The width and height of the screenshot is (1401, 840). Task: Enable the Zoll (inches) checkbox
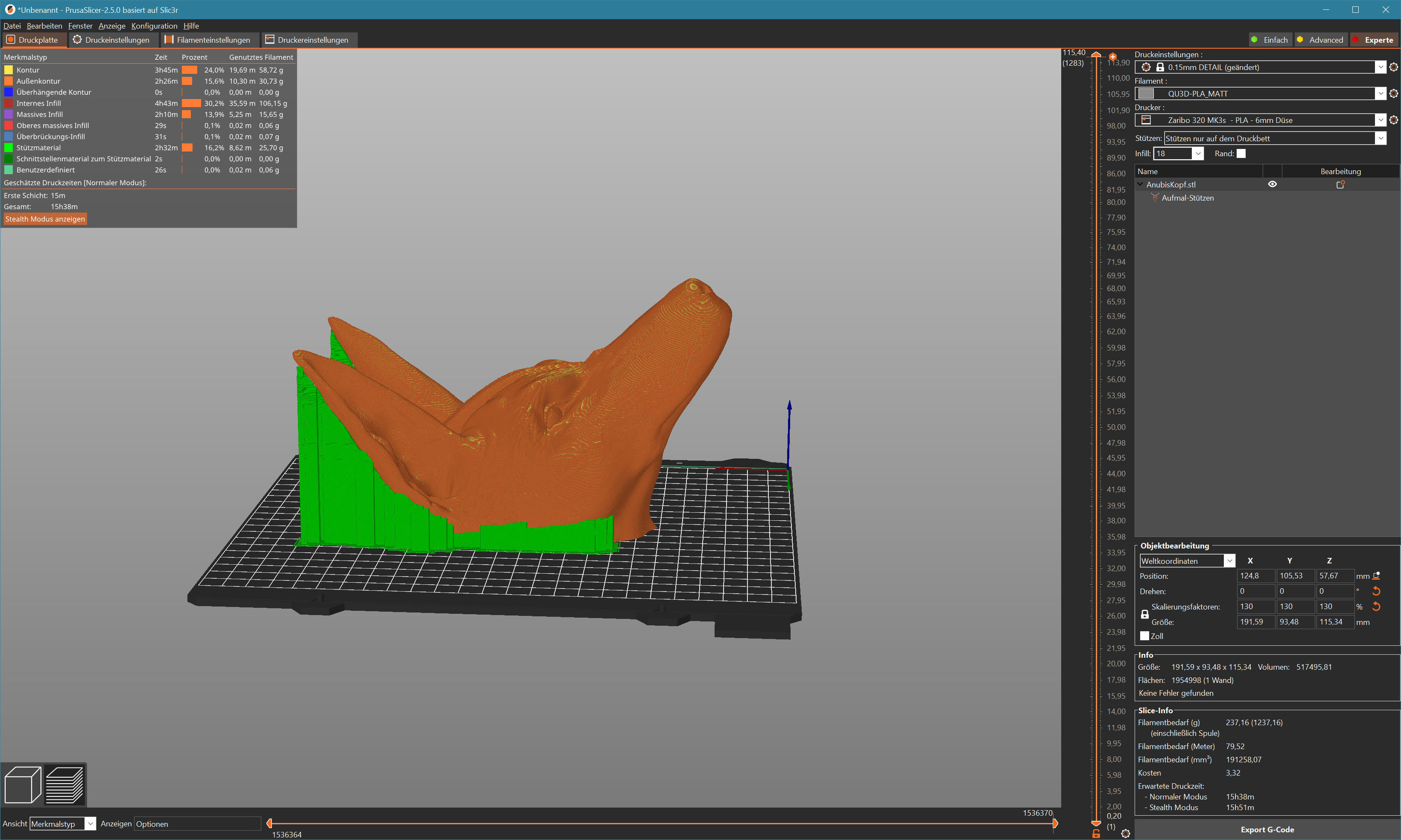(1144, 636)
